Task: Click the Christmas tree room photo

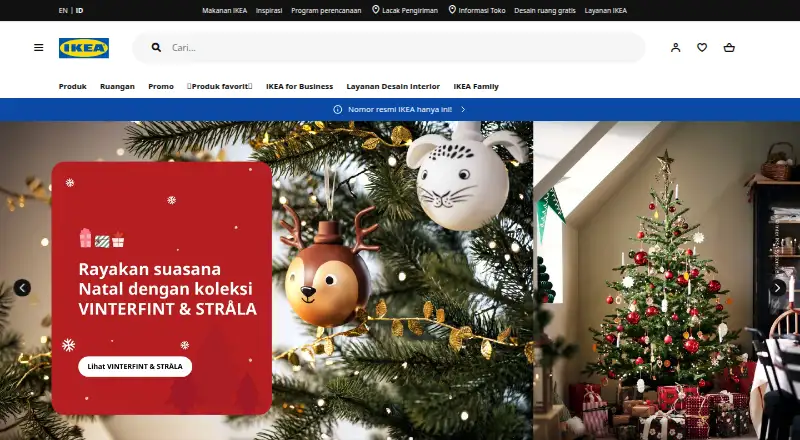Action: 666,280
